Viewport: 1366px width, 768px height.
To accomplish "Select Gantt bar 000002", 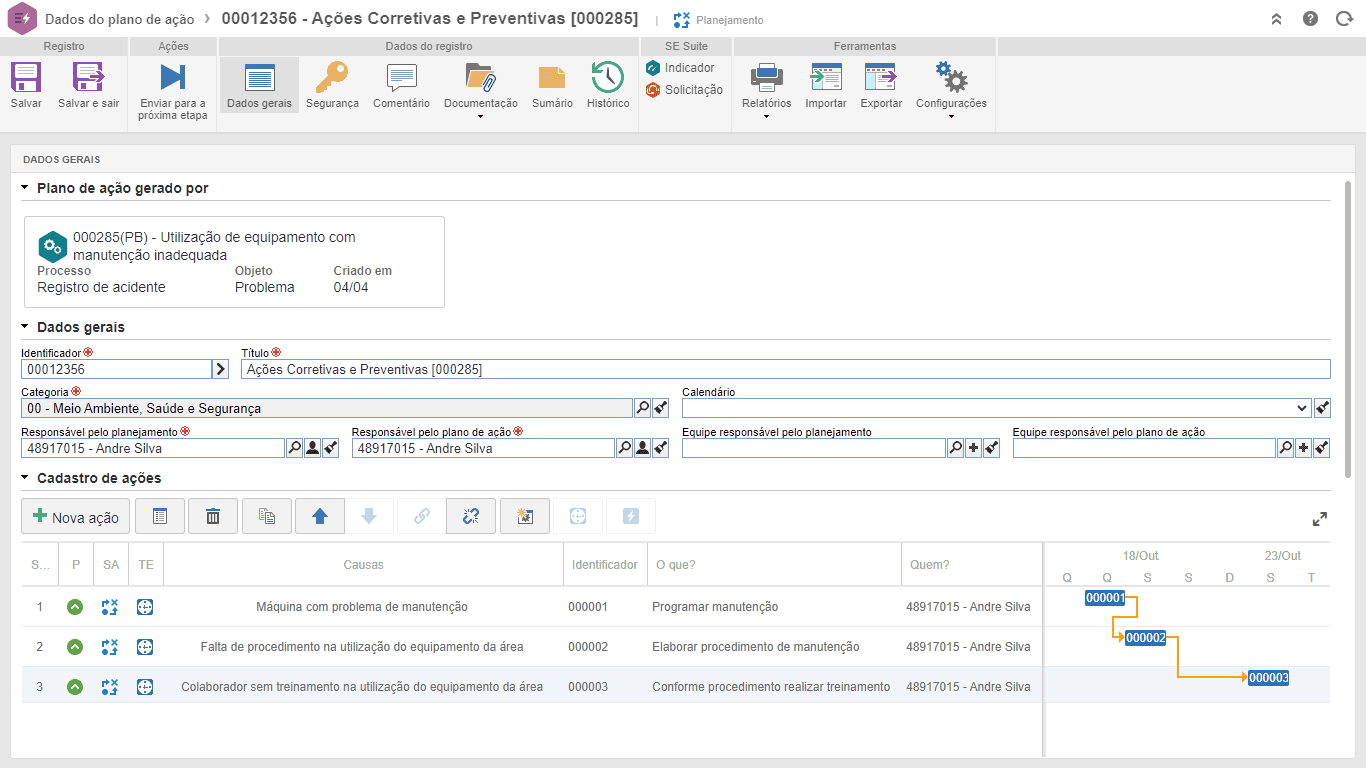I will 1145,638.
